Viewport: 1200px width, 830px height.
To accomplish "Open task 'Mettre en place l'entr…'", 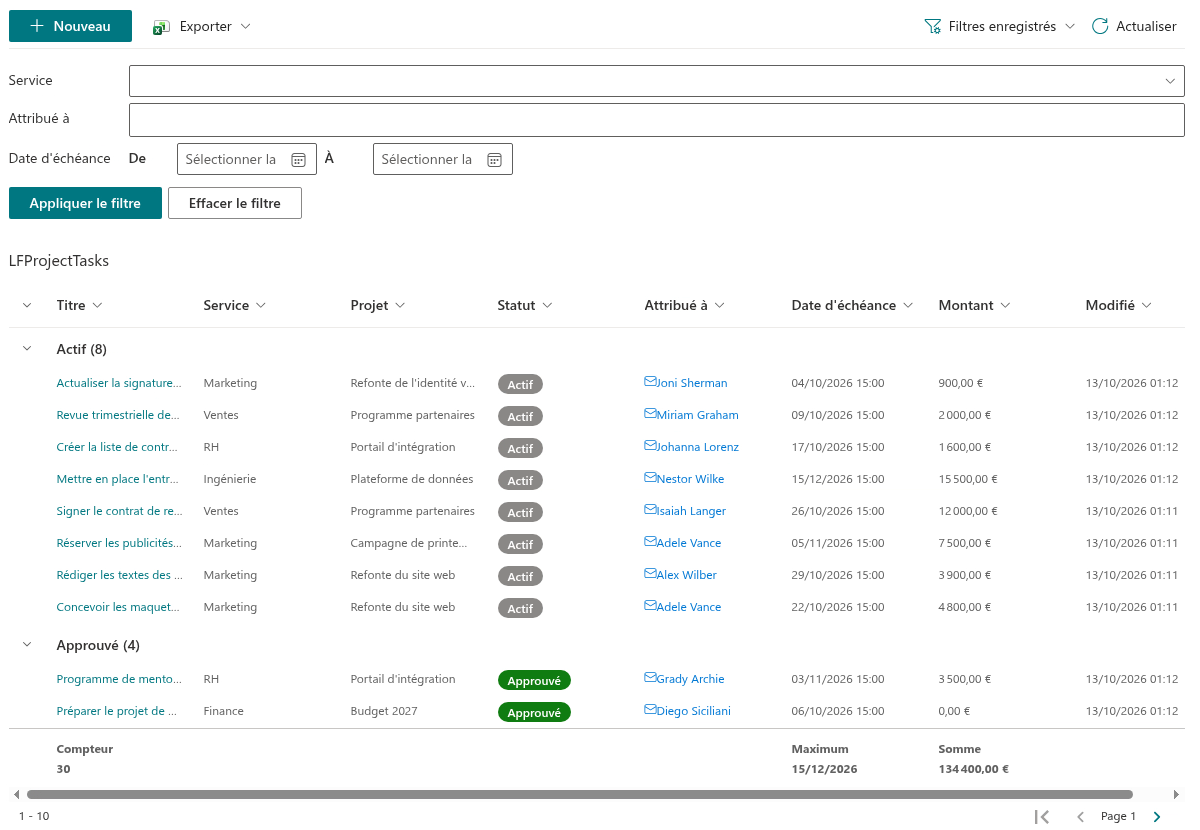I will coord(118,479).
